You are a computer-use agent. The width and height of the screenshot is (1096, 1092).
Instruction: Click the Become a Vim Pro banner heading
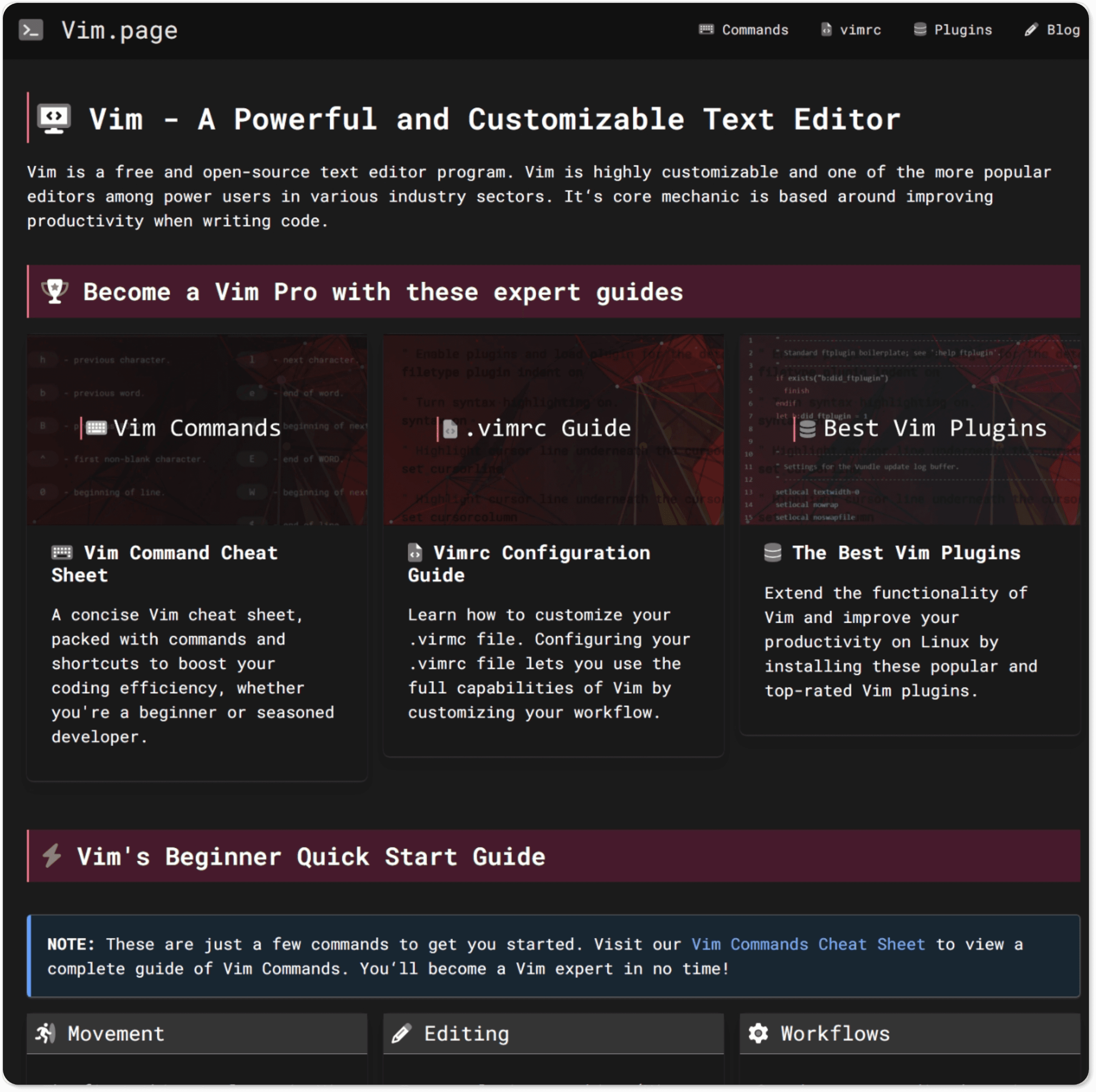[384, 292]
